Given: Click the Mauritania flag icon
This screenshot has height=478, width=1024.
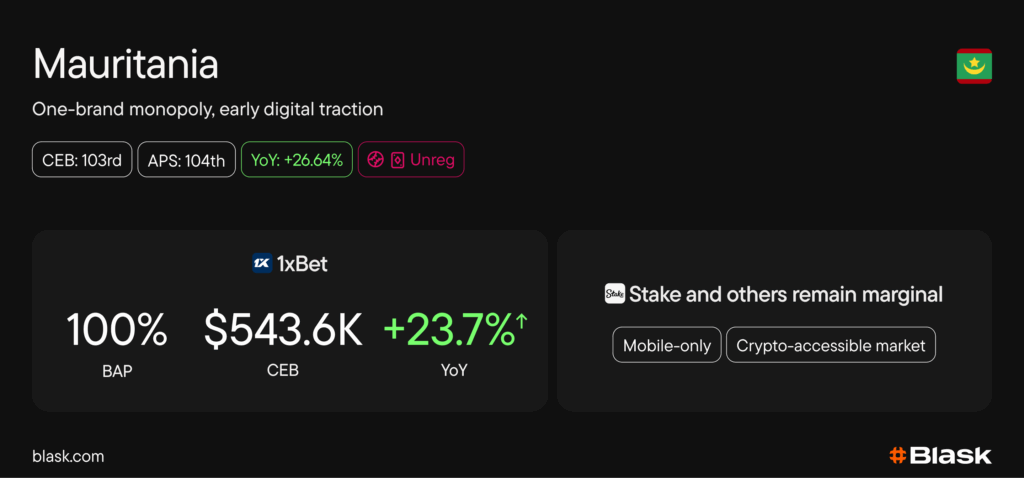Looking at the screenshot, I should pyautogui.click(x=973, y=66).
